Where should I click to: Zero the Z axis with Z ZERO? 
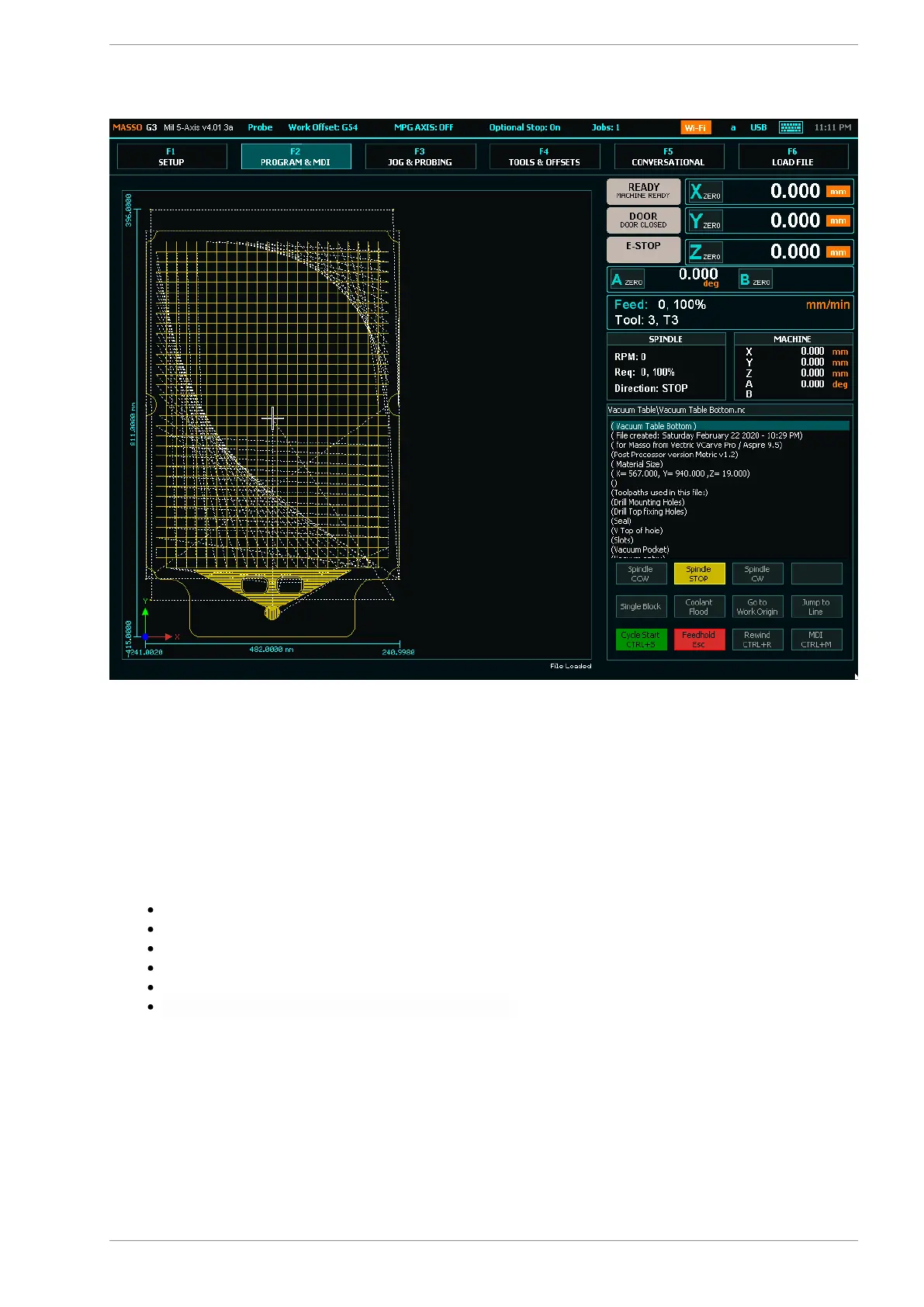[x=705, y=251]
